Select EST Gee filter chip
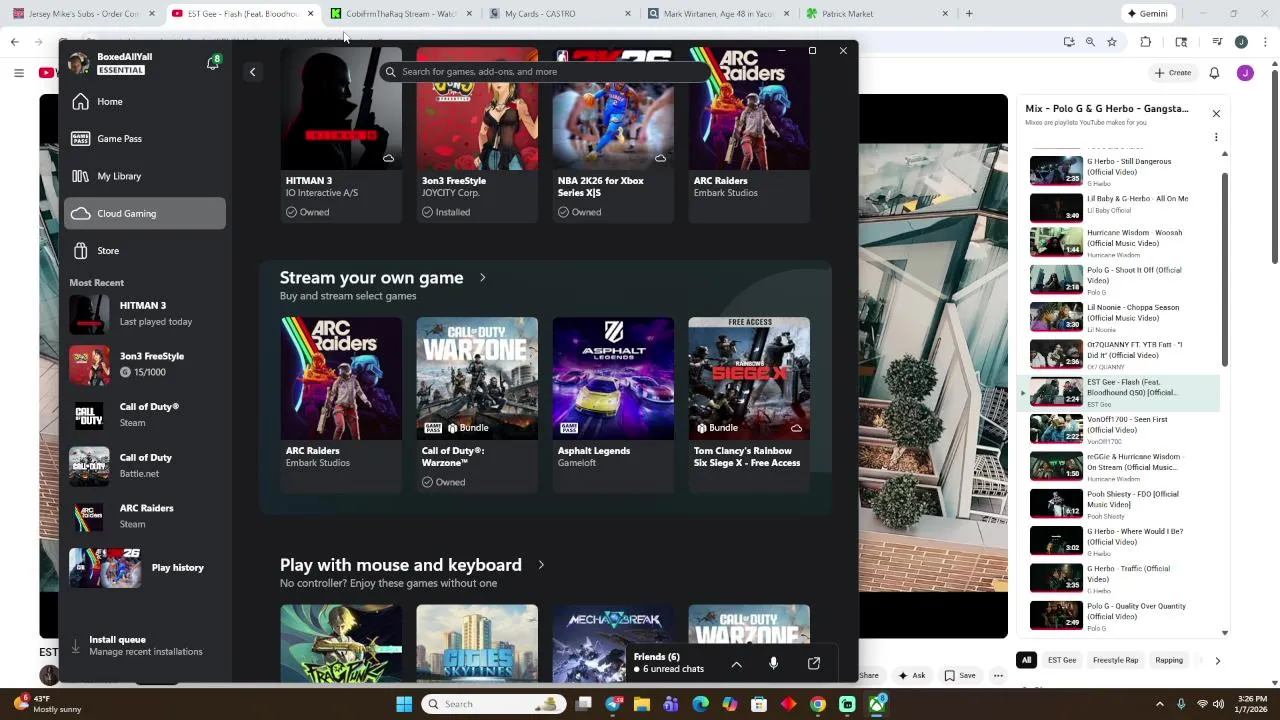This screenshot has width=1280, height=720. point(1062,660)
